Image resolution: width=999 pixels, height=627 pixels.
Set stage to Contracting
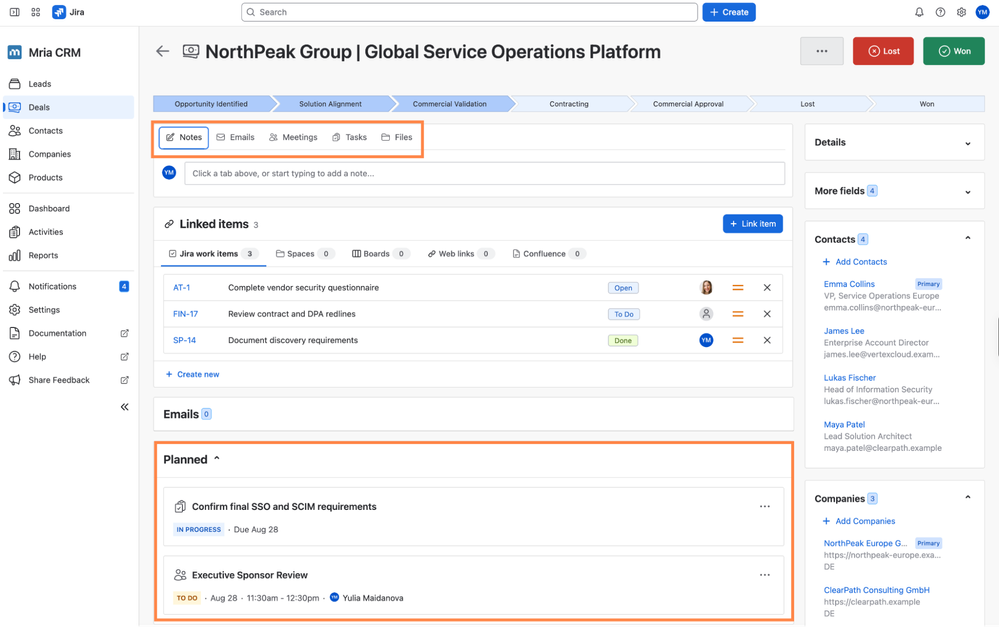pyautogui.click(x=569, y=104)
